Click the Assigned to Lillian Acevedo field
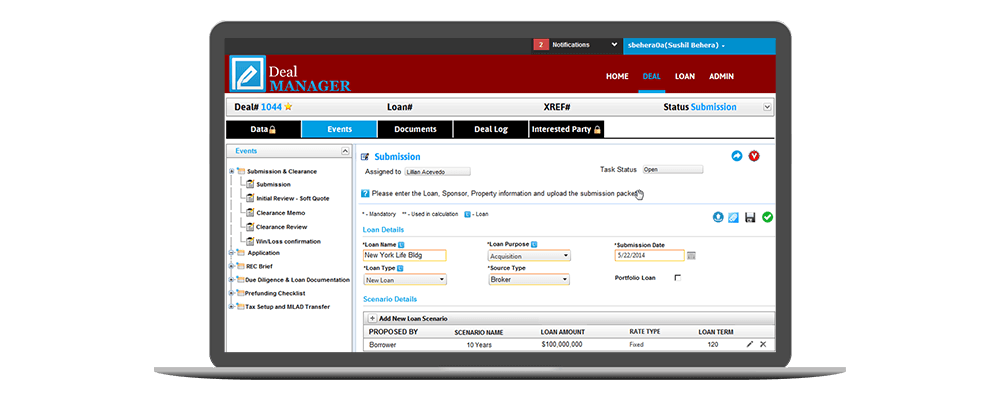 click(438, 171)
